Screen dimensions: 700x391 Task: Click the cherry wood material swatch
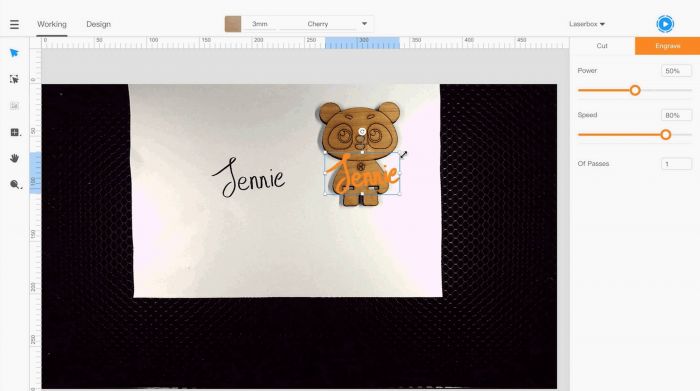(x=233, y=24)
